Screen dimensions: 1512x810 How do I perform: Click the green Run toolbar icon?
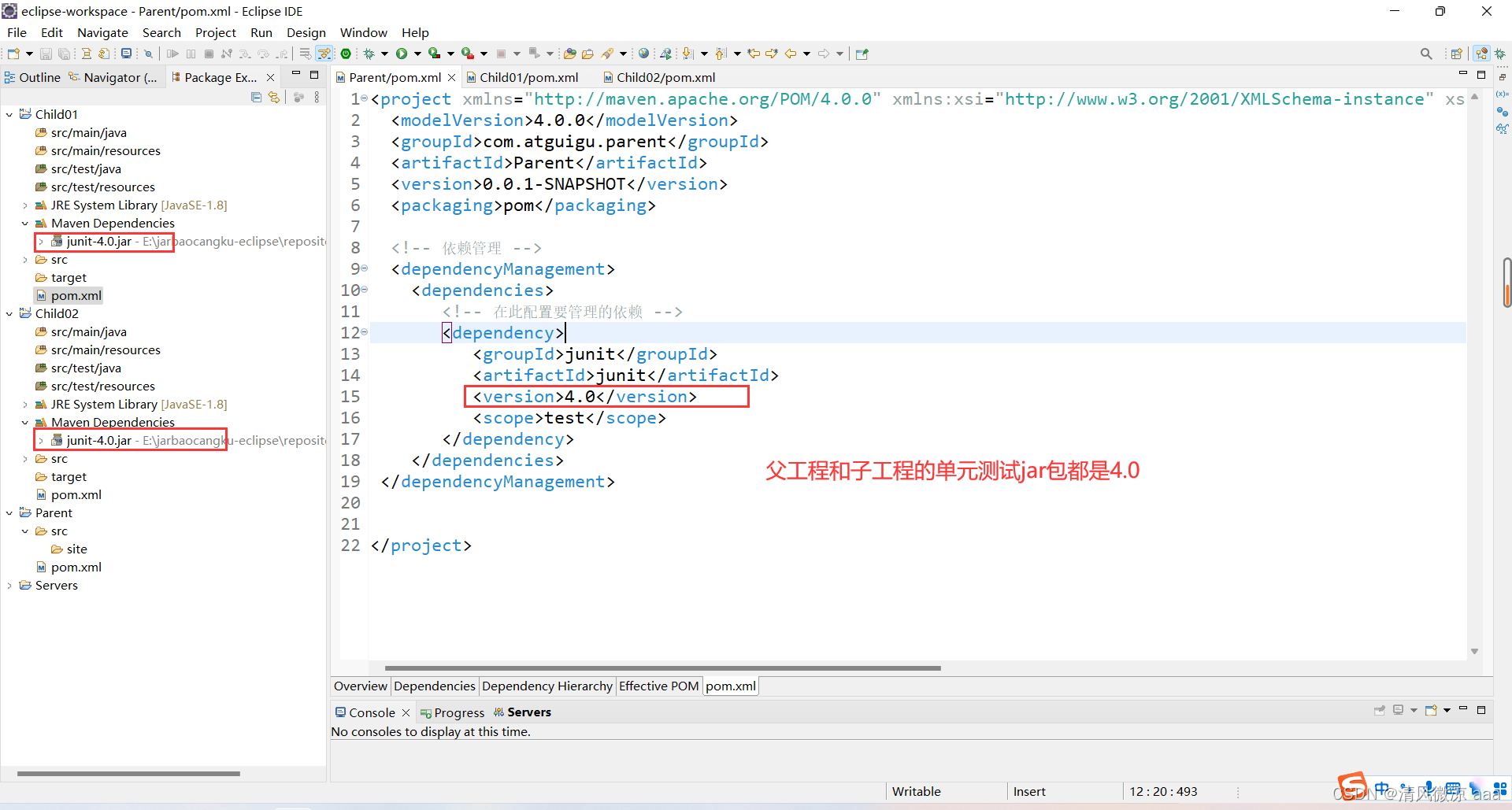pos(402,54)
